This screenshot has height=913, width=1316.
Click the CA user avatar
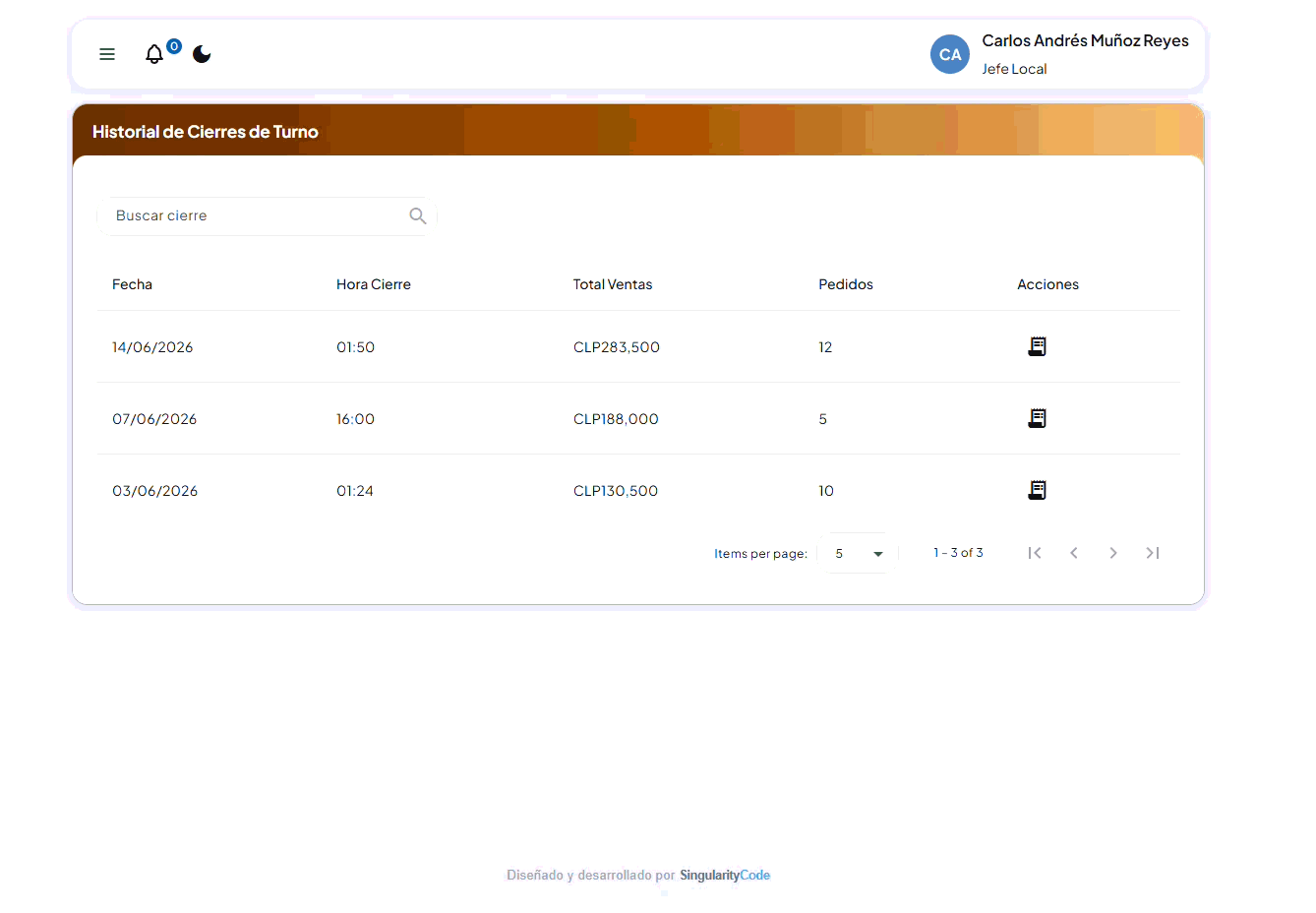950,54
